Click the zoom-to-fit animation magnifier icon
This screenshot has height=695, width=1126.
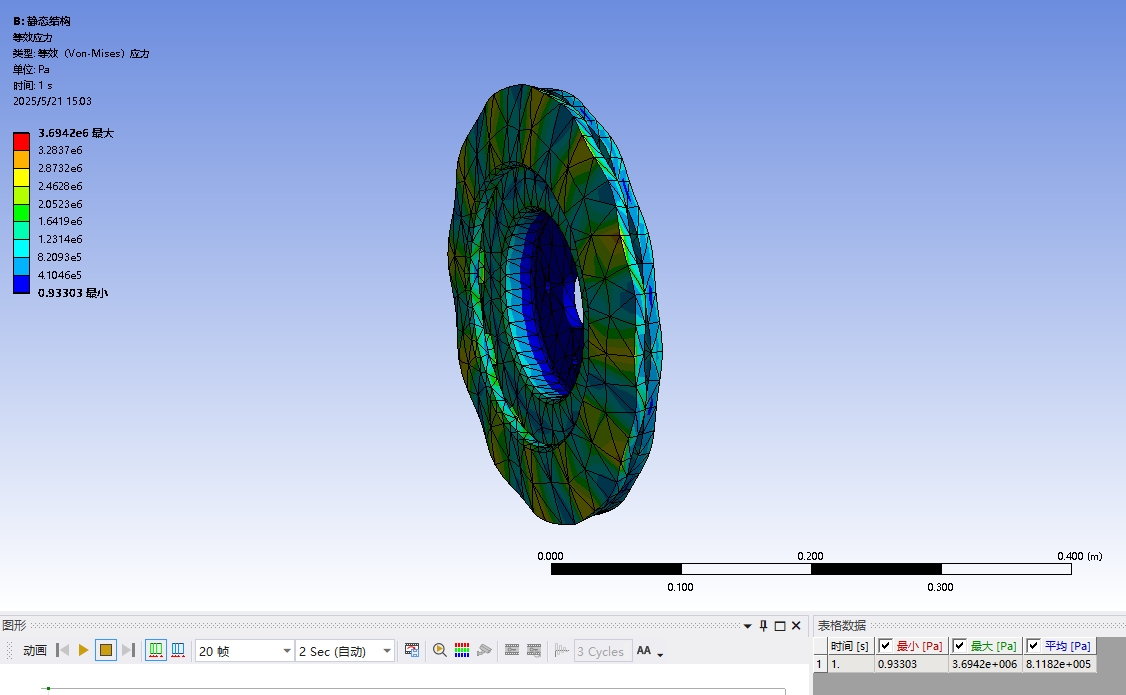(439, 650)
